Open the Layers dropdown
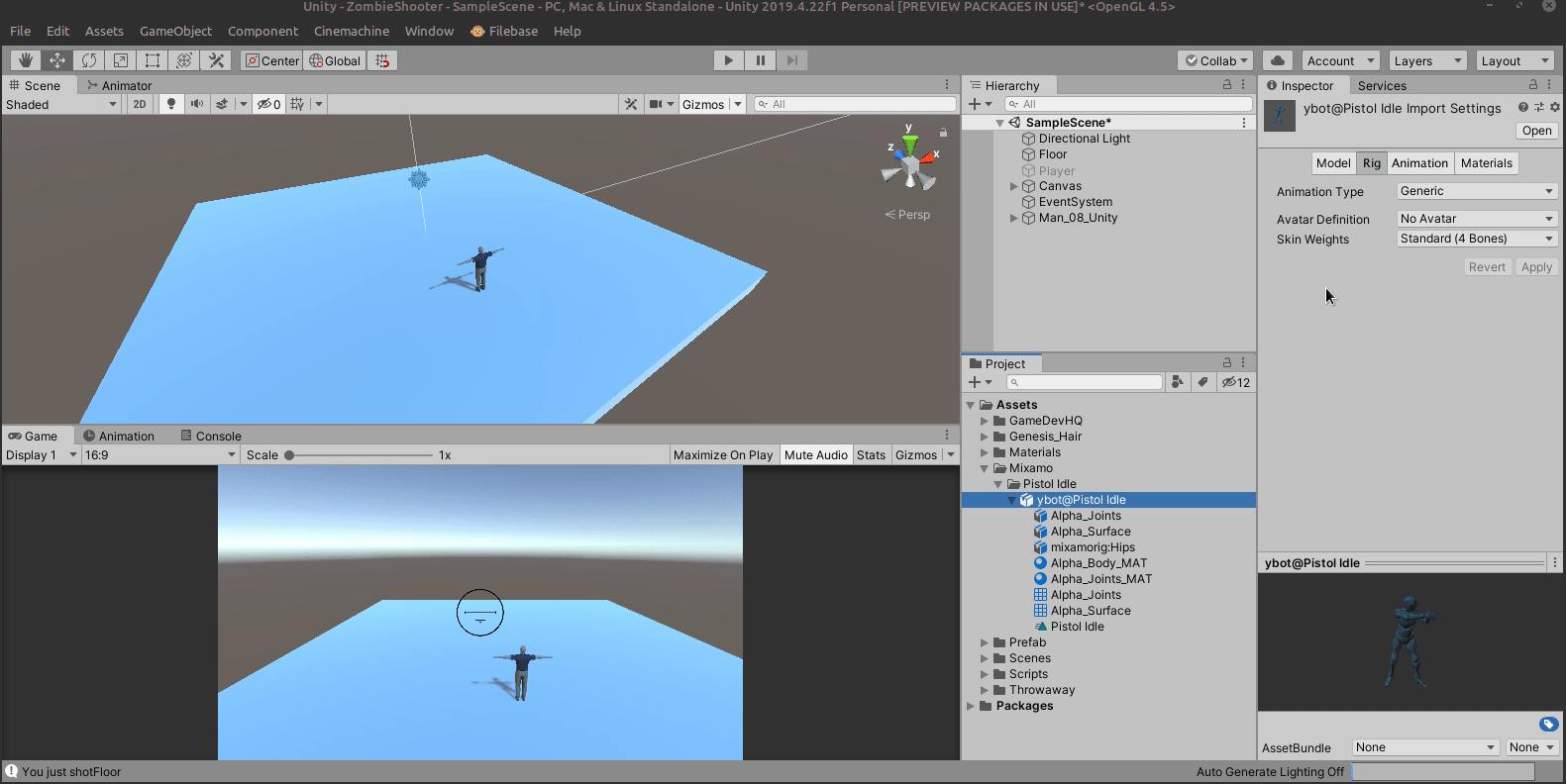 (x=1427, y=60)
